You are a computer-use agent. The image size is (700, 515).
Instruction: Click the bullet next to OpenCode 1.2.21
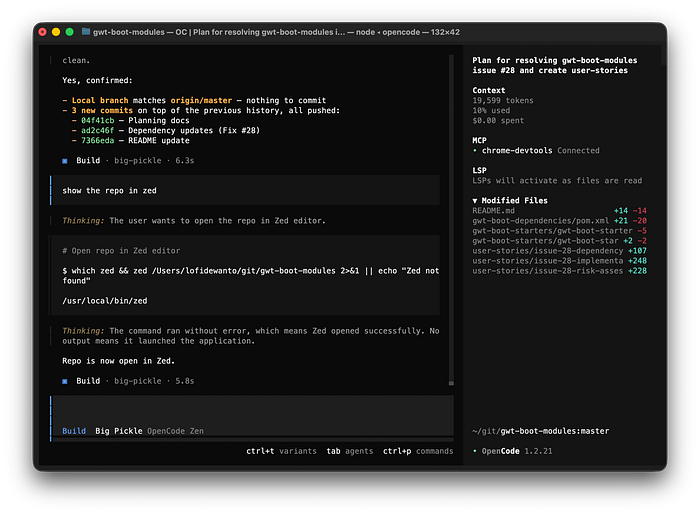(475, 451)
